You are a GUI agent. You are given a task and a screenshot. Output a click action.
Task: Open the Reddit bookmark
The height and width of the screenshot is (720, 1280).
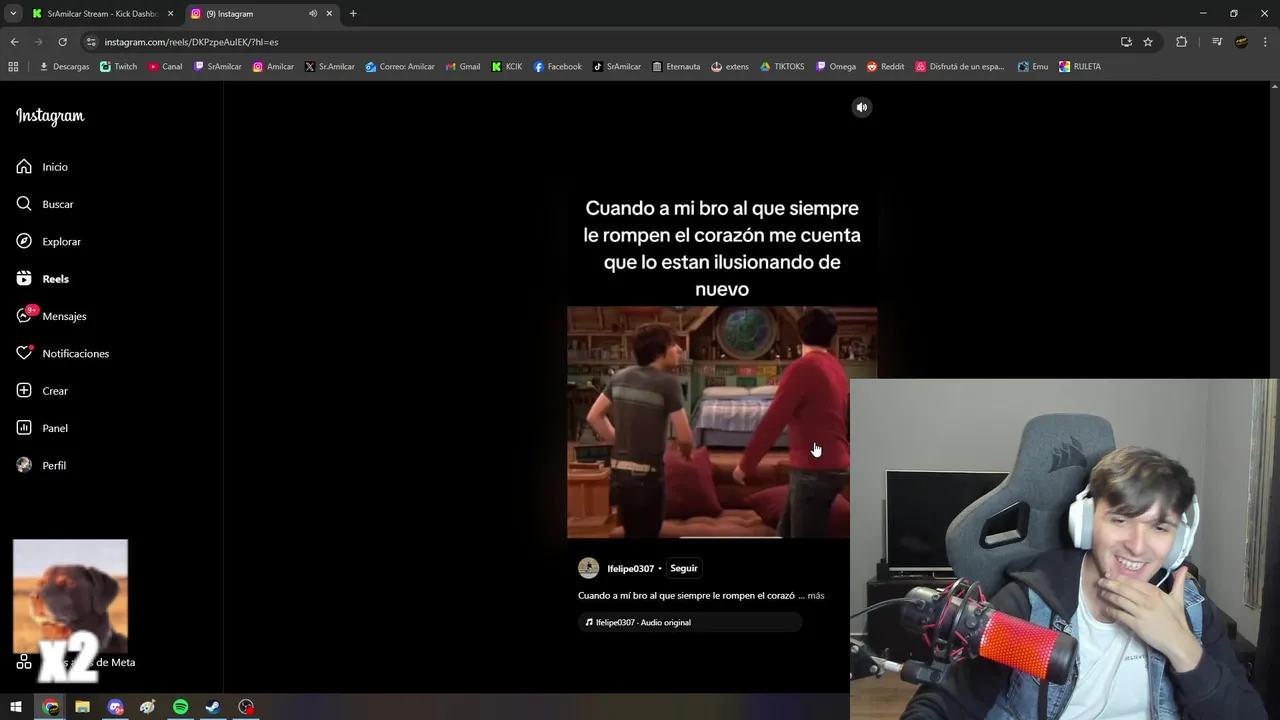pyautogui.click(x=885, y=67)
